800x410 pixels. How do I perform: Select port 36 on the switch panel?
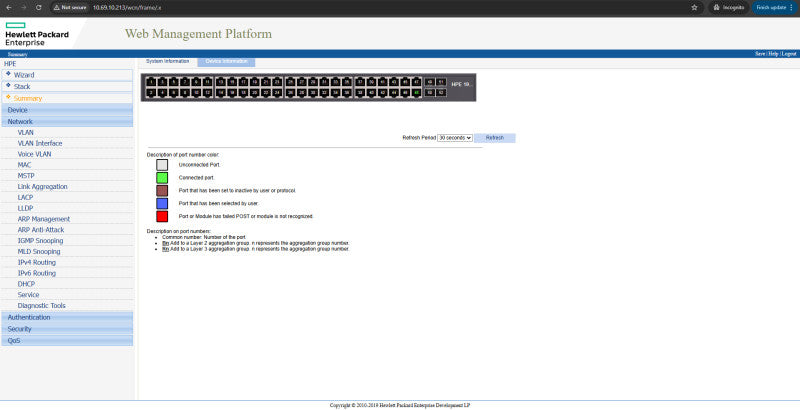point(347,93)
